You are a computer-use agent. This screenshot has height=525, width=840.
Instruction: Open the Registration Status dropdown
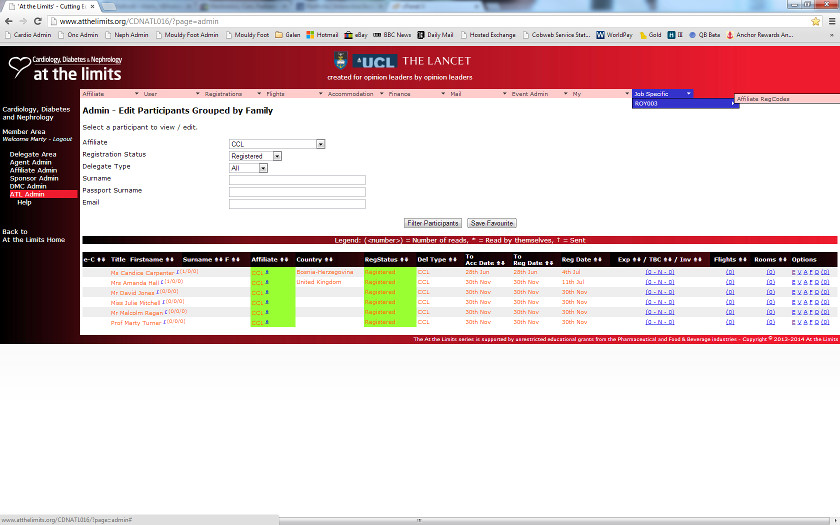(277, 156)
